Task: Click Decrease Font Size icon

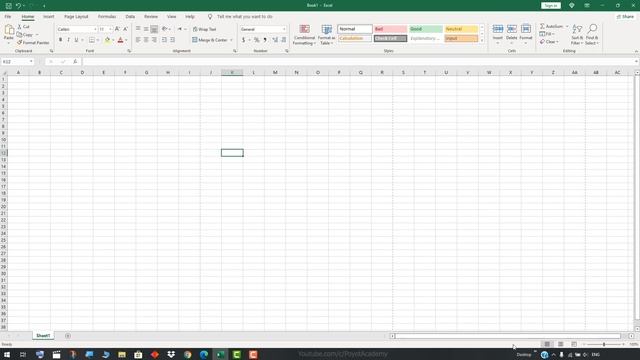Action: point(125,29)
